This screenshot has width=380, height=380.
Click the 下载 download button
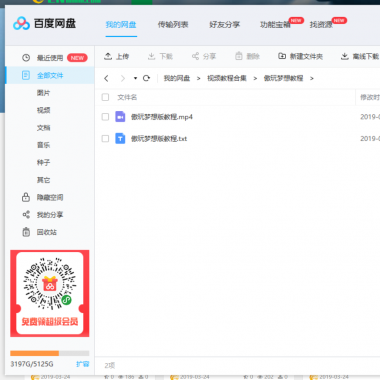click(x=160, y=56)
